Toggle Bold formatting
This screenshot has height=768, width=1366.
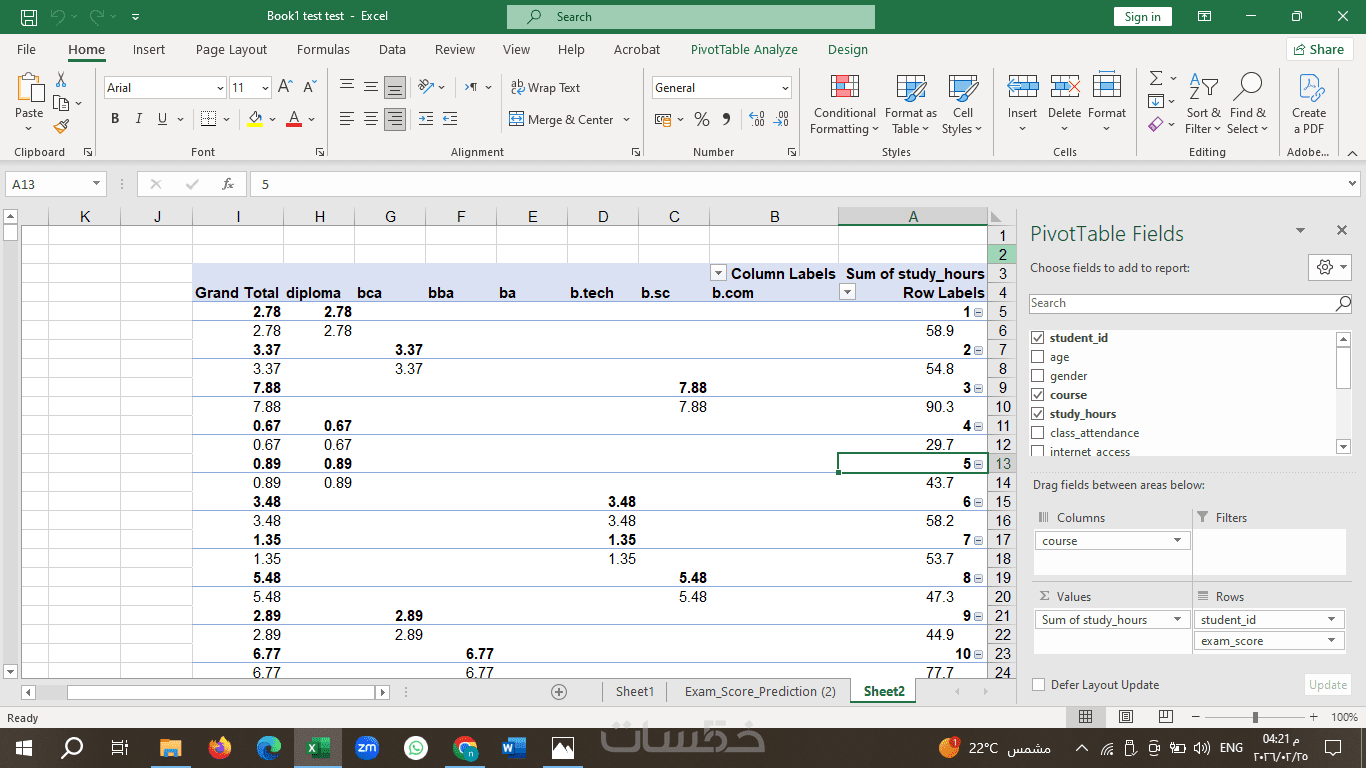pos(115,119)
